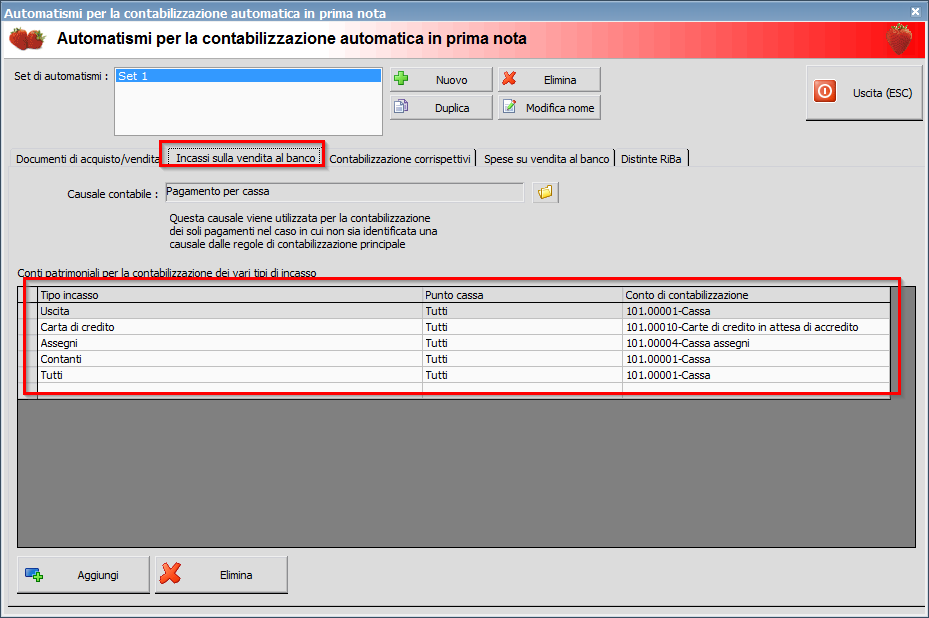Create a new set with Nuovo
929x618 pixels.
(441, 79)
